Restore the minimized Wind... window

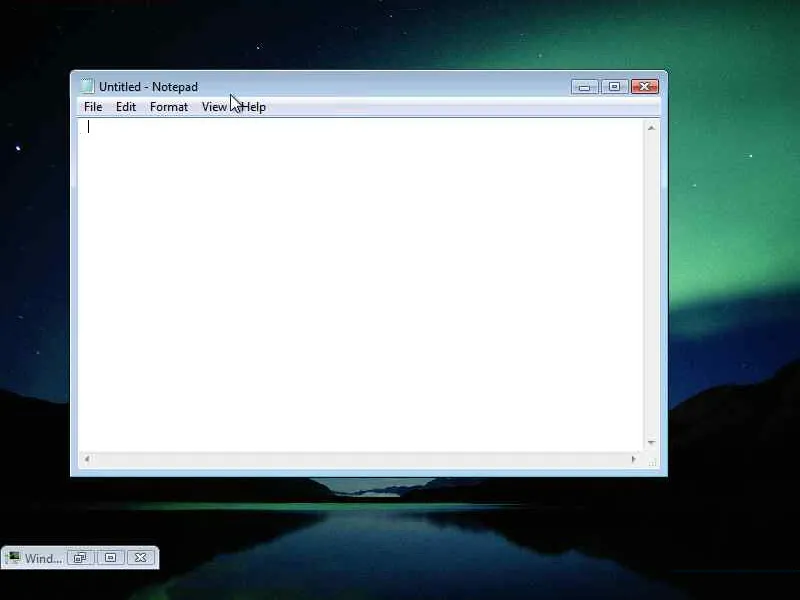pyautogui.click(x=80, y=558)
